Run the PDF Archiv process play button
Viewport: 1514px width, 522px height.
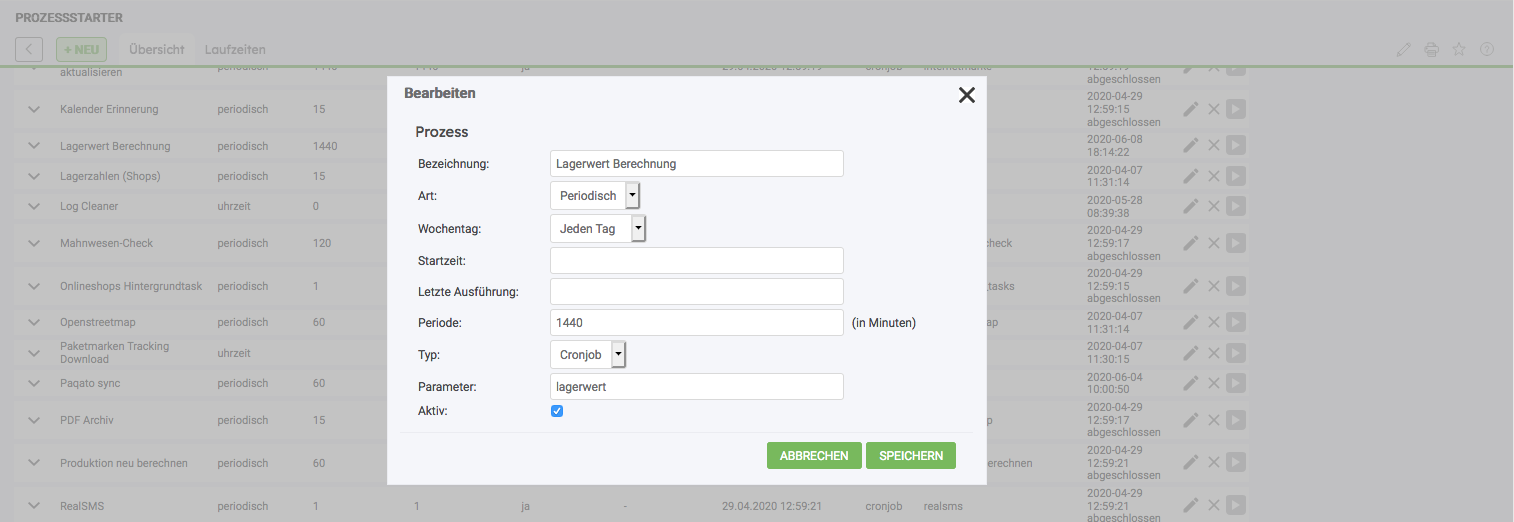pos(1236,420)
